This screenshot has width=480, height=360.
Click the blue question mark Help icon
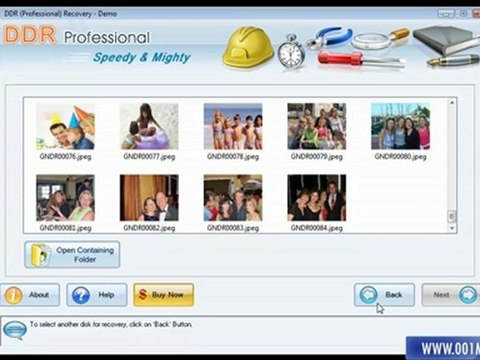(81, 295)
